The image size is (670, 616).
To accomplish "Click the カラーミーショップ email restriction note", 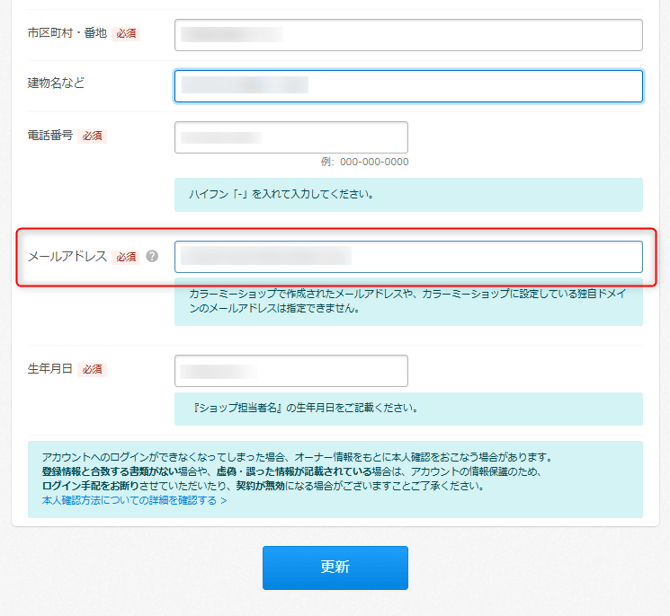I will pyautogui.click(x=408, y=302).
